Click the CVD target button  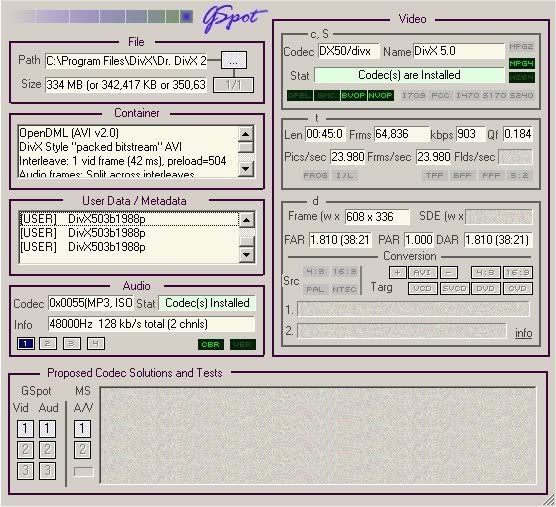tap(518, 289)
